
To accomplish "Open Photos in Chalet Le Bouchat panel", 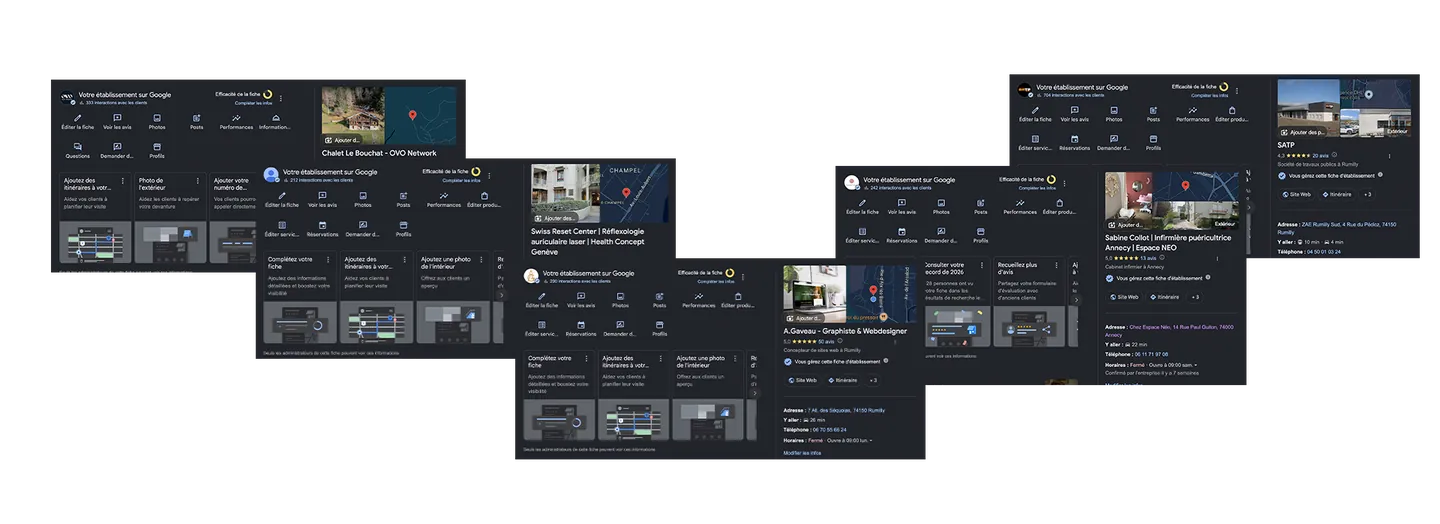I will pos(157,122).
